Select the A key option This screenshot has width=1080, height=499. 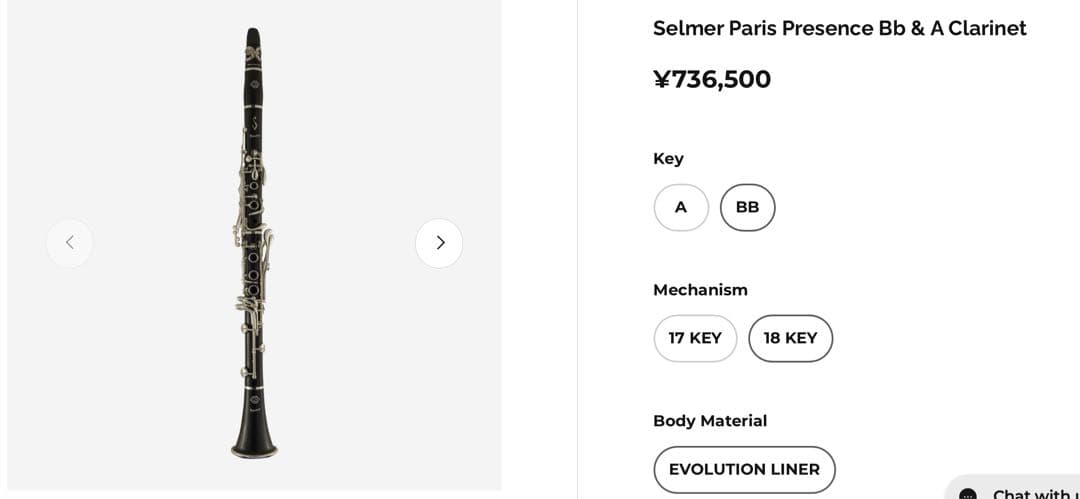[x=681, y=207]
